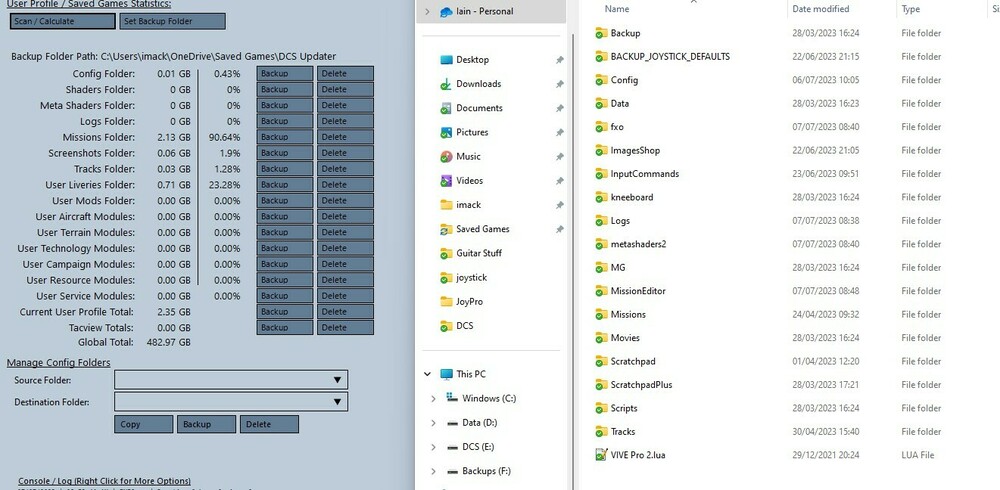Delete the Missions Folder contents

point(345,137)
